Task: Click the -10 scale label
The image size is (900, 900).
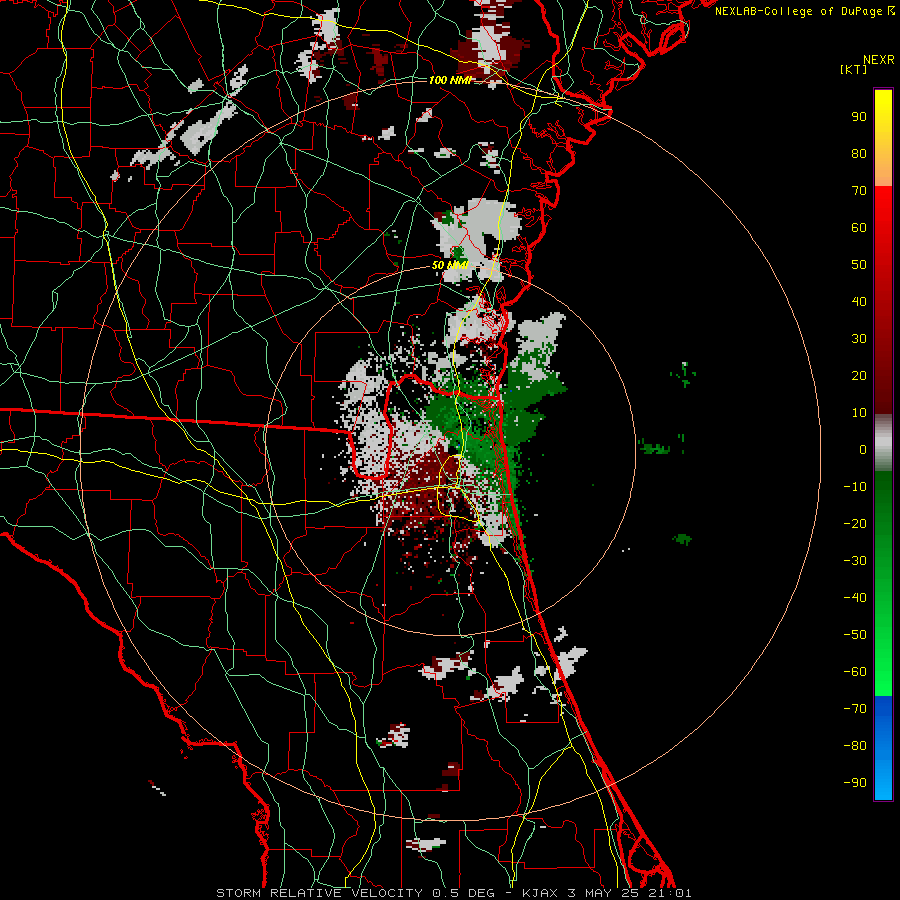Action: point(855,487)
